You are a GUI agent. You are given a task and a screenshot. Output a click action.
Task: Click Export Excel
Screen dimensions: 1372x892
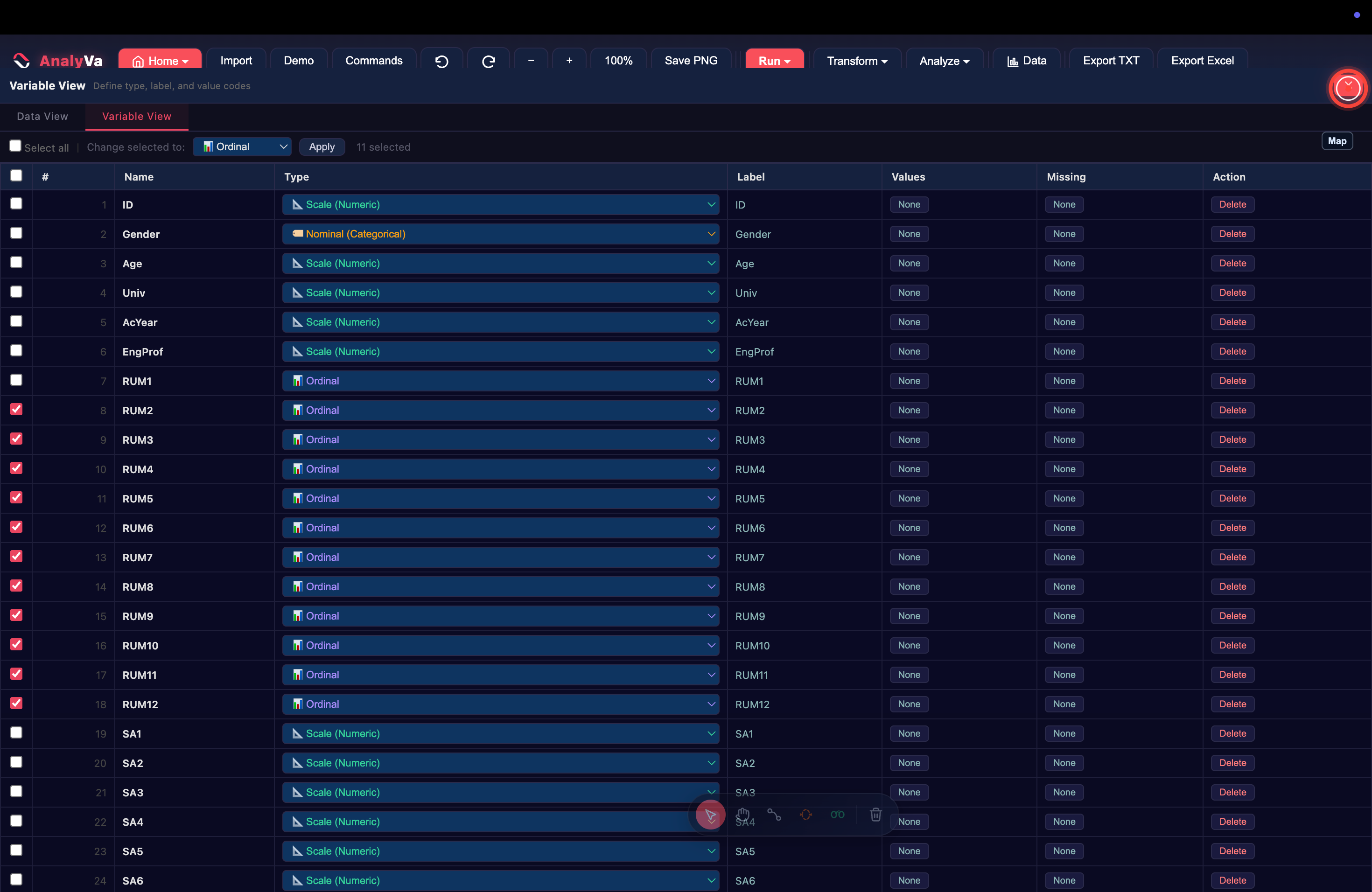point(1203,61)
